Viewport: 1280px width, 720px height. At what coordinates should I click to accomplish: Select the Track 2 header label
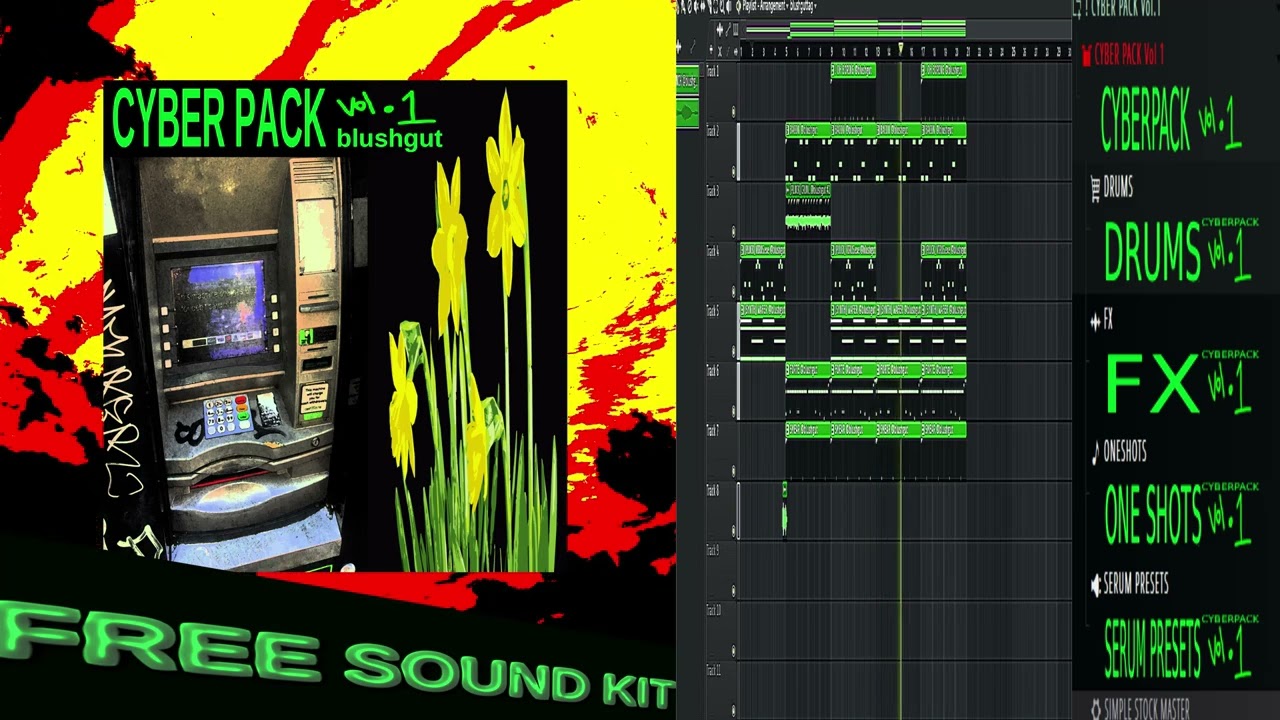(713, 131)
